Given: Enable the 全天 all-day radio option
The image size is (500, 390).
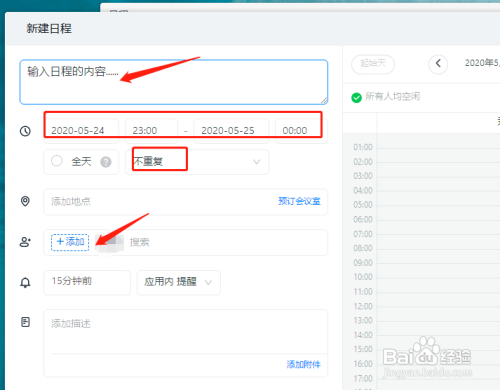Looking at the screenshot, I should 57,161.
